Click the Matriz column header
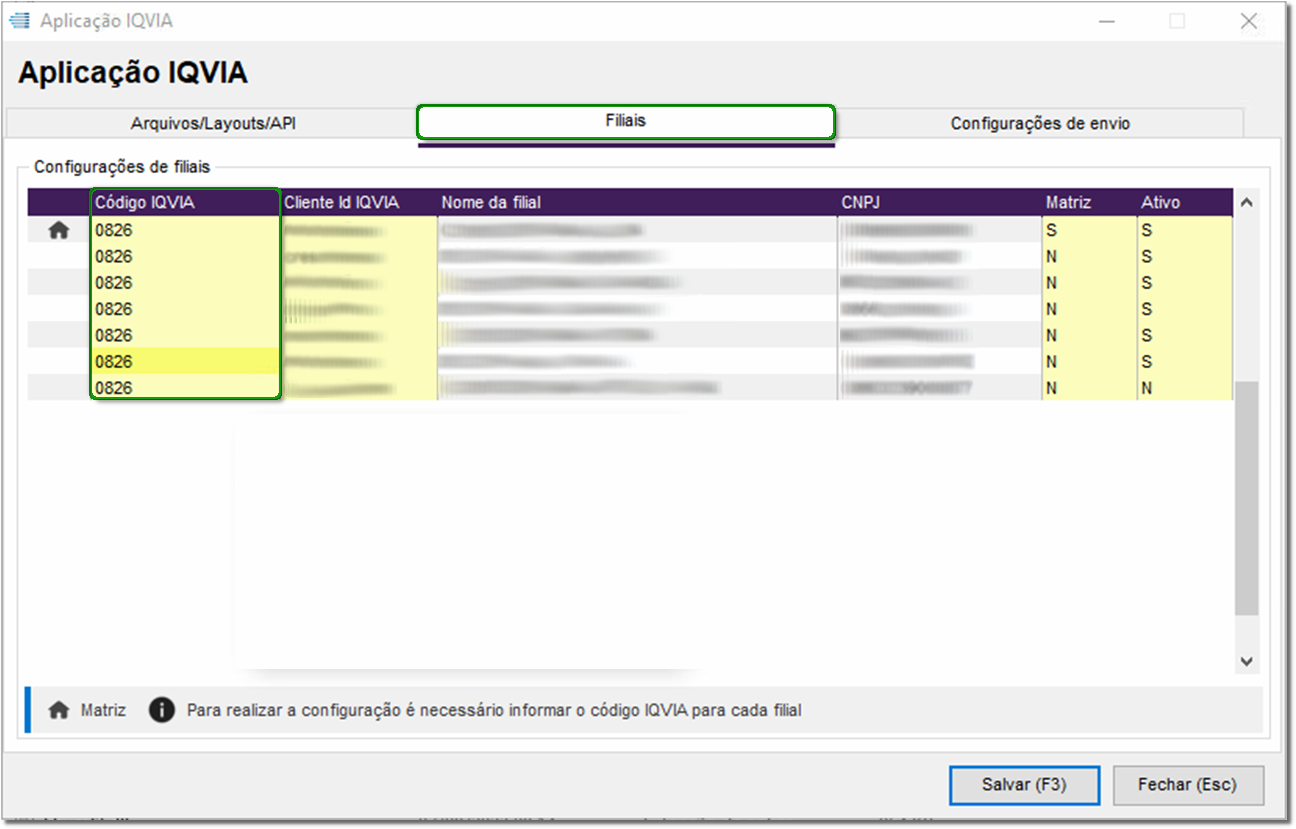Viewport: 1296px width, 829px height. click(x=1088, y=202)
